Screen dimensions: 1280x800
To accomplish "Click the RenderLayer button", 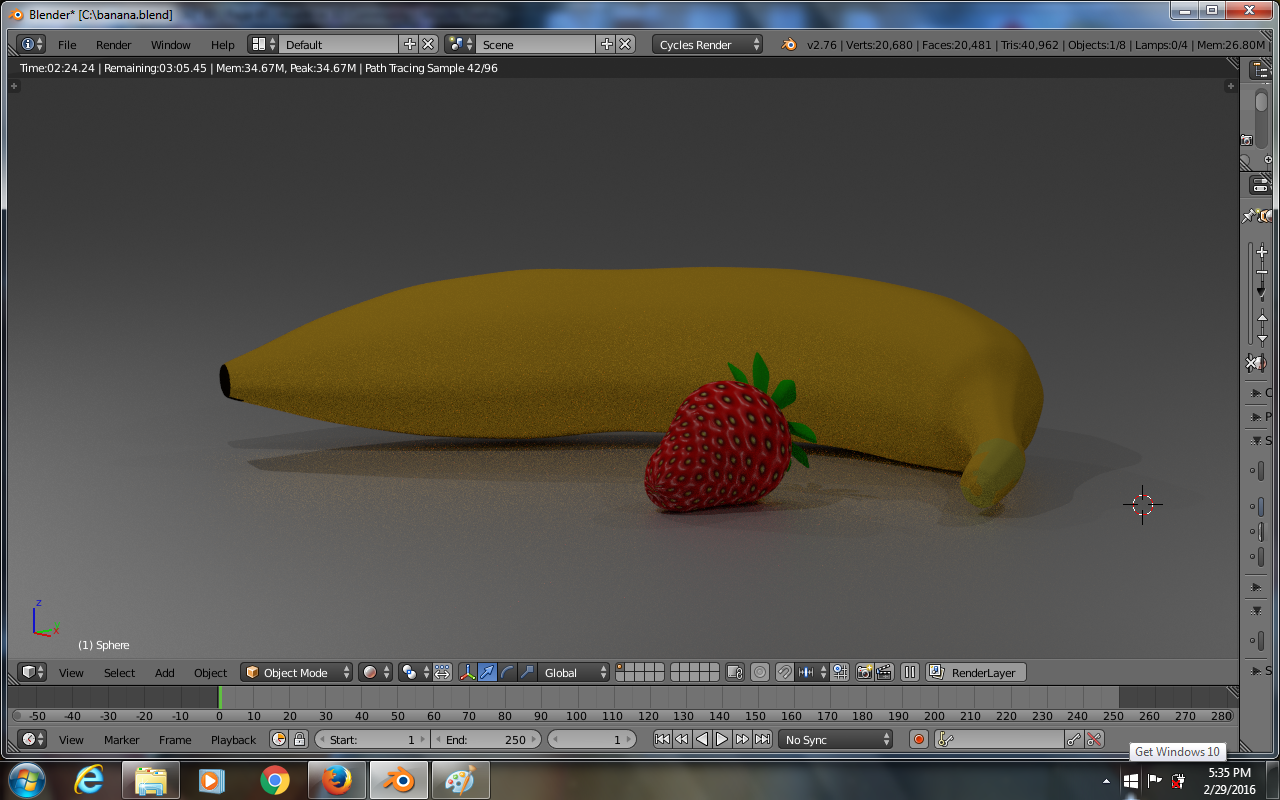I will point(976,673).
